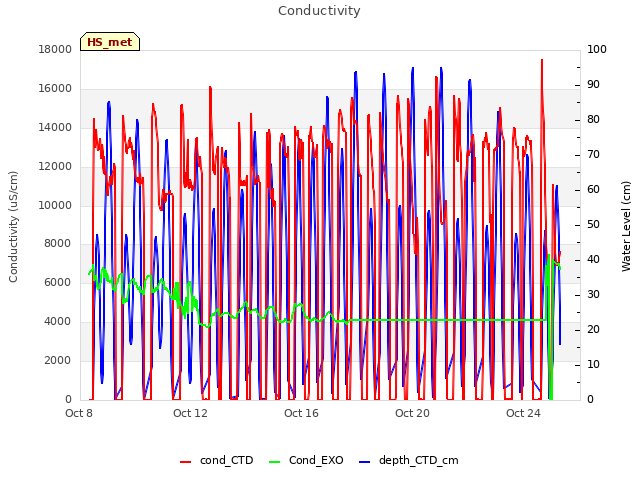
Task: Click the Conductivity (uS/cm) axis title
Action: [x=13, y=227]
